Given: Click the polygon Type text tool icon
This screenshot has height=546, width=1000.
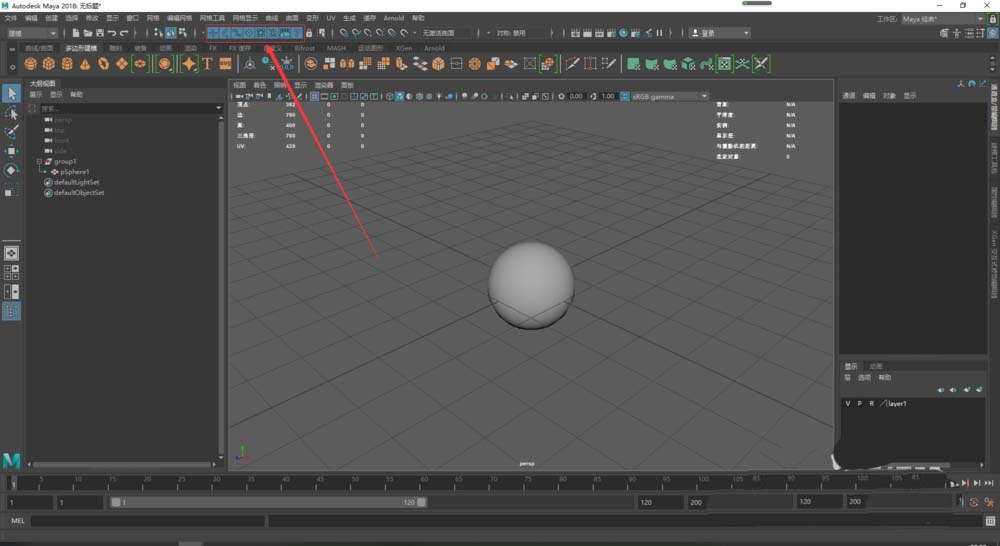Looking at the screenshot, I should (x=207, y=64).
